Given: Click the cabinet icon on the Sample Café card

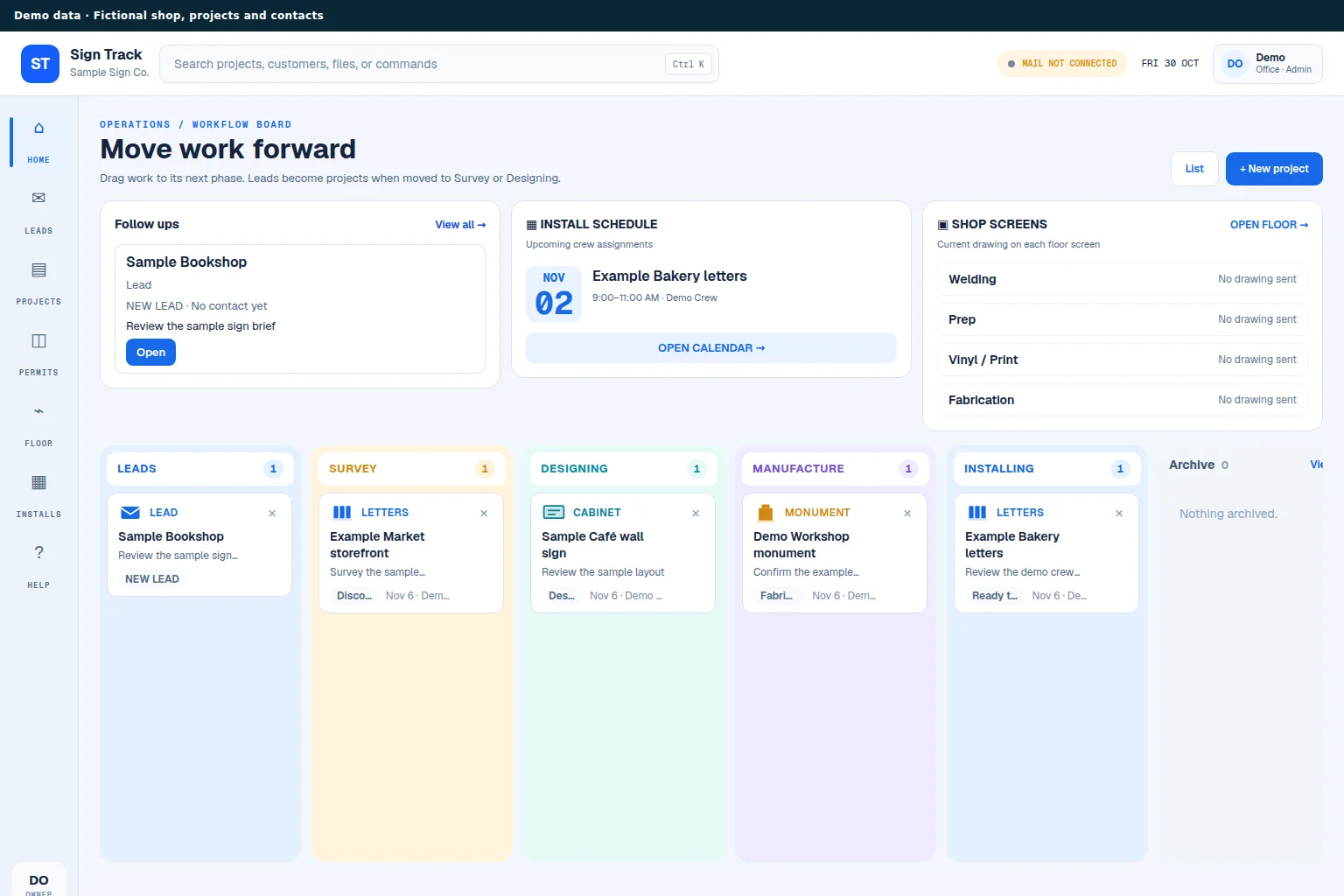Looking at the screenshot, I should [x=554, y=513].
